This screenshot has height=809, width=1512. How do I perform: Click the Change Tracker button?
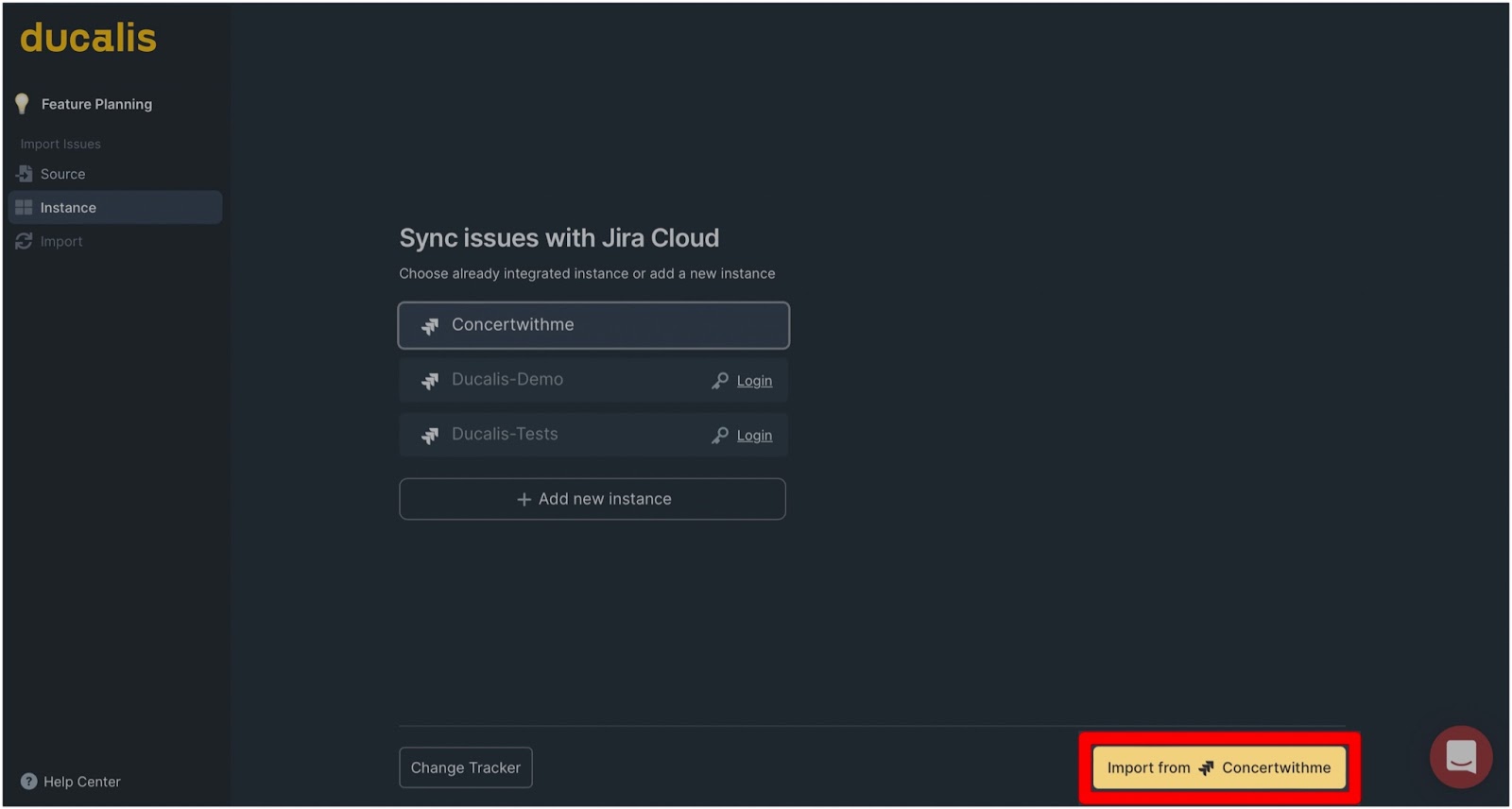466,767
